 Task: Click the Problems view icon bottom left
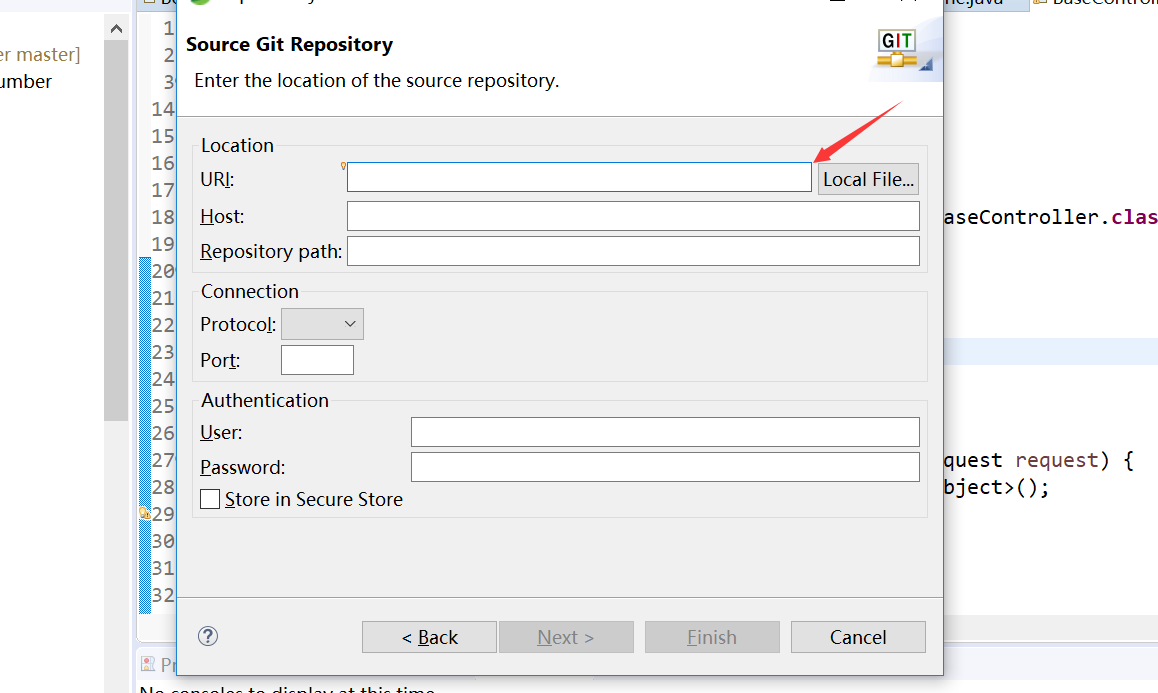(148, 663)
